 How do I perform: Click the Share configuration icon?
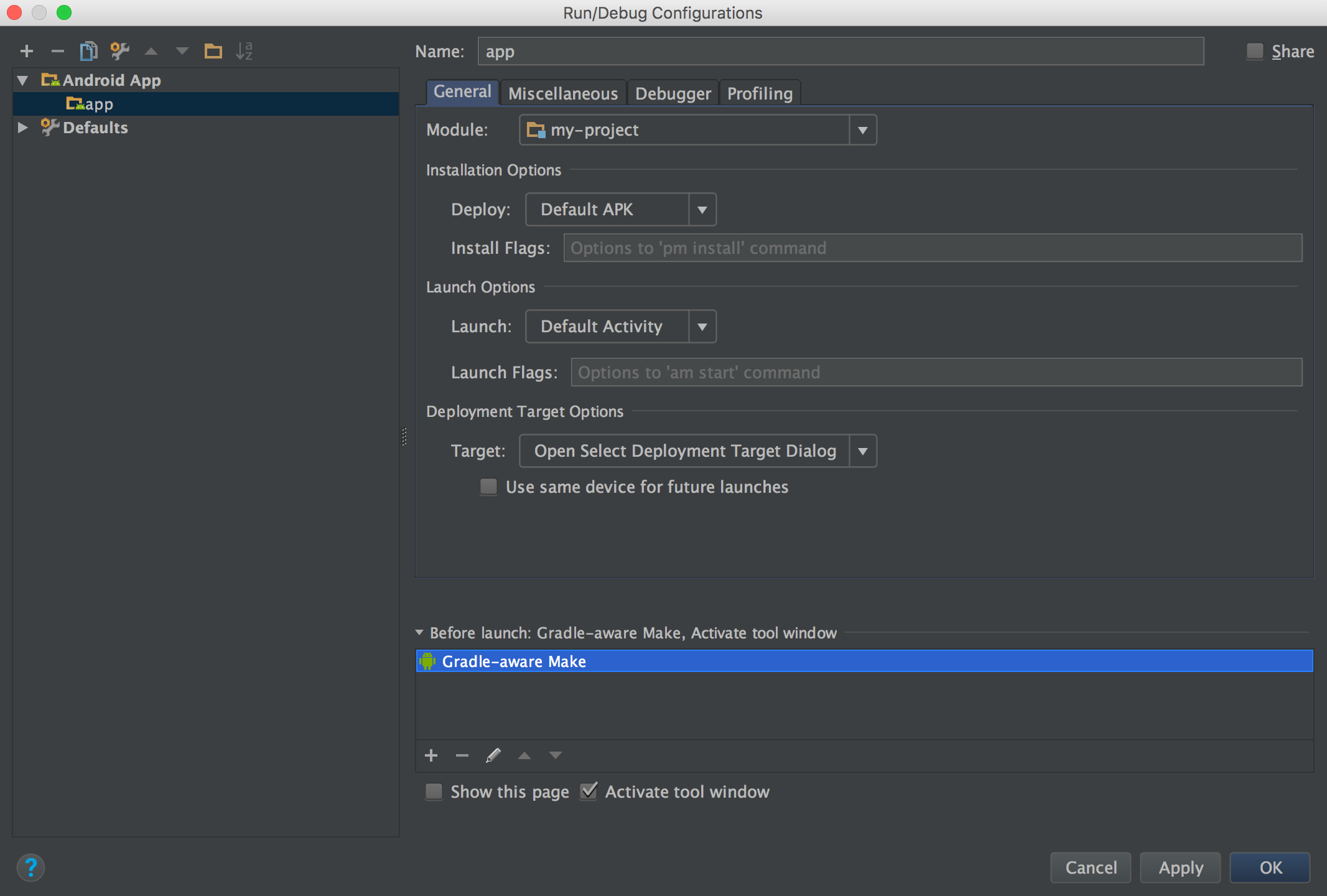pyautogui.click(x=1254, y=49)
